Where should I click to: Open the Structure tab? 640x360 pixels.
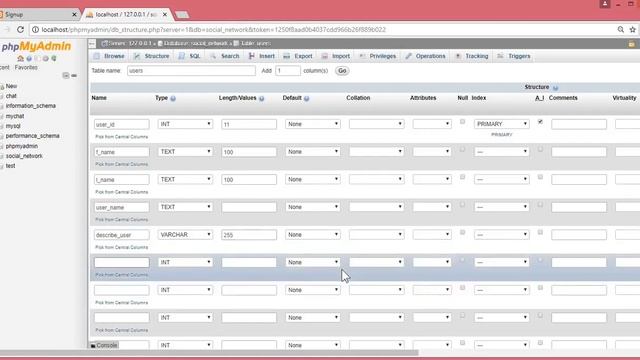click(x=151, y=56)
